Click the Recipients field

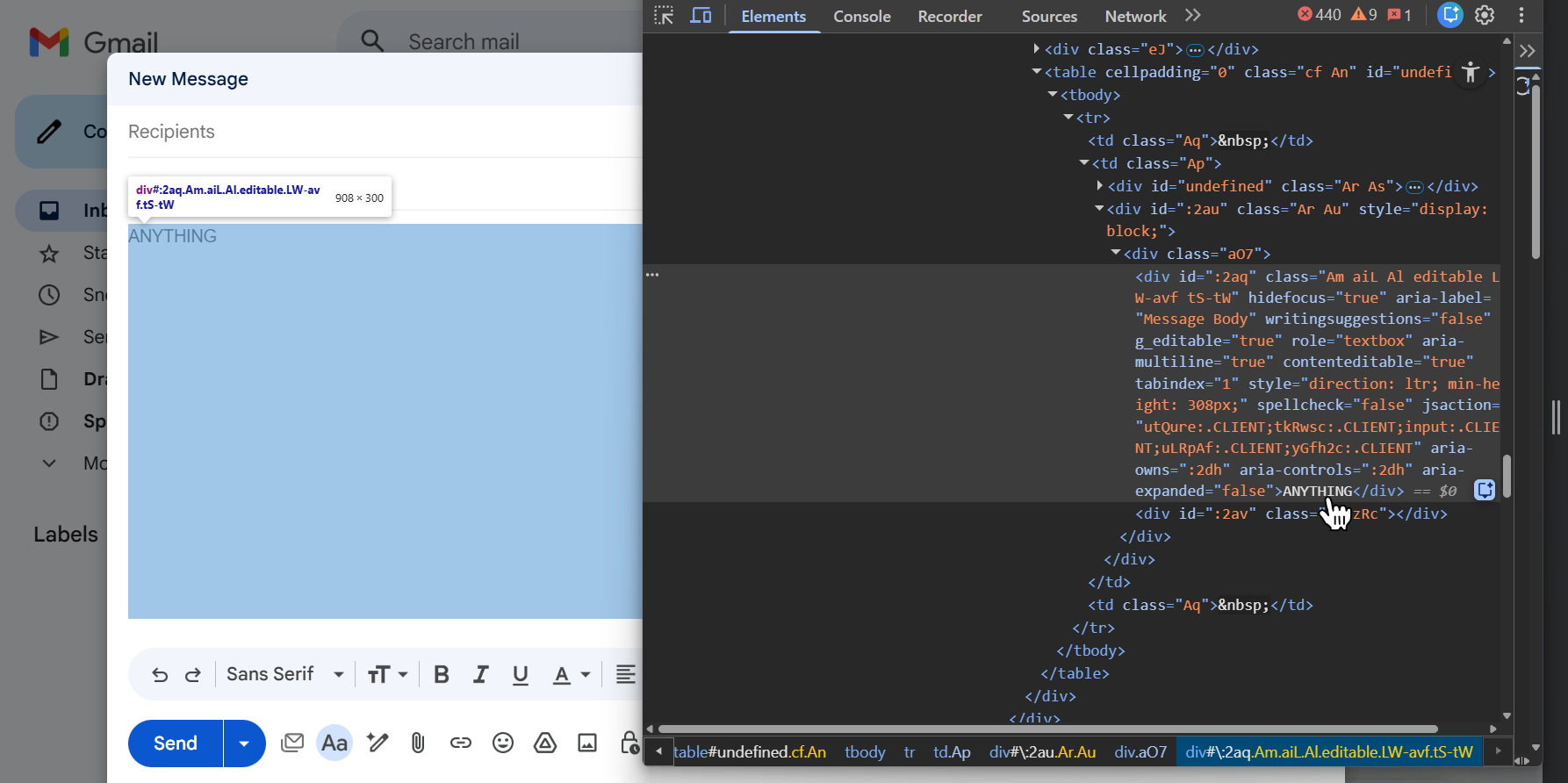point(385,132)
